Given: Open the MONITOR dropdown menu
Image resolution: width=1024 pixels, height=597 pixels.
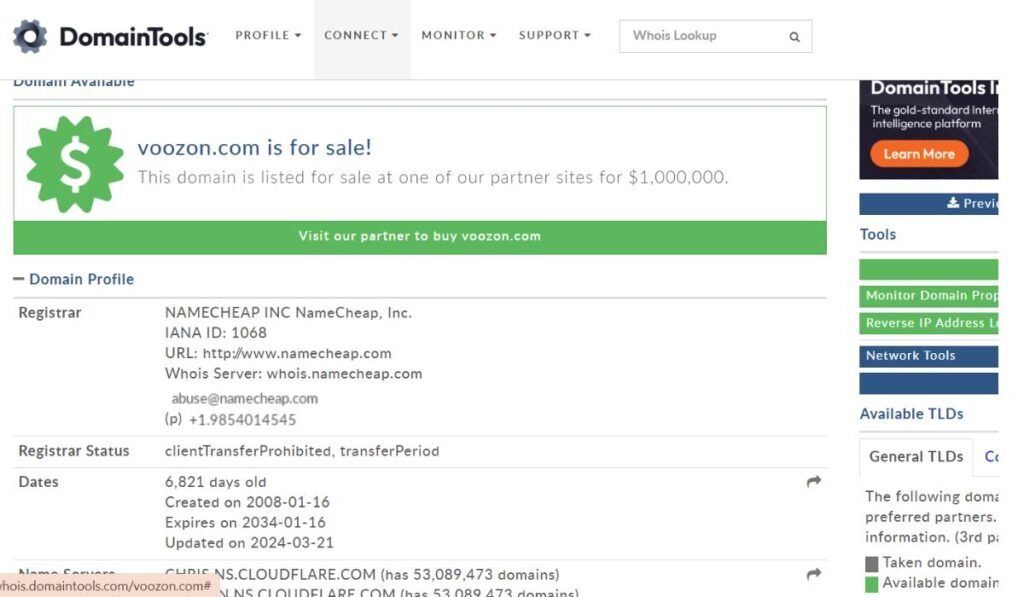Looking at the screenshot, I should tap(458, 35).
